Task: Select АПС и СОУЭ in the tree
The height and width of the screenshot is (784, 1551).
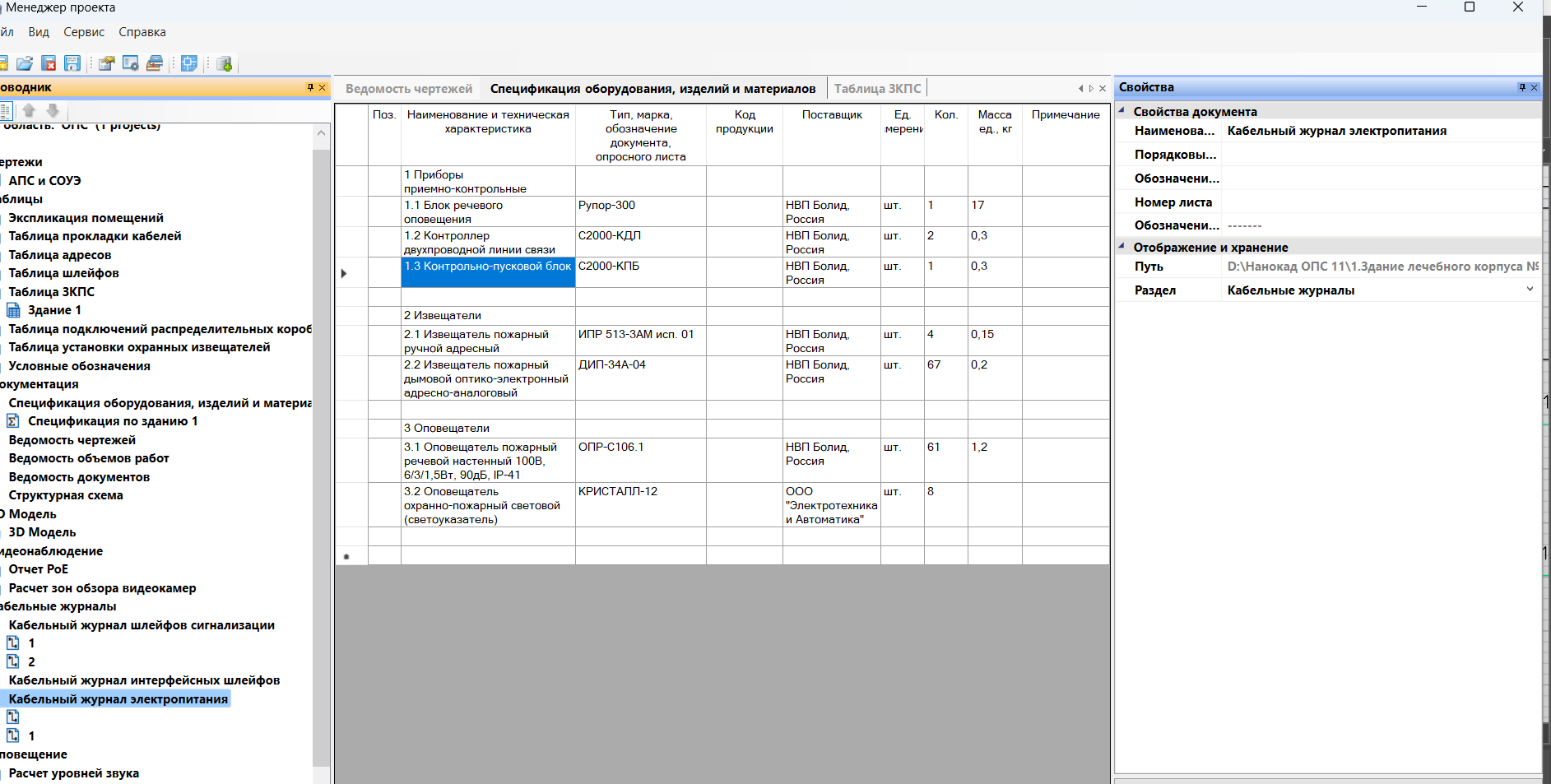Action: pyautogui.click(x=44, y=181)
